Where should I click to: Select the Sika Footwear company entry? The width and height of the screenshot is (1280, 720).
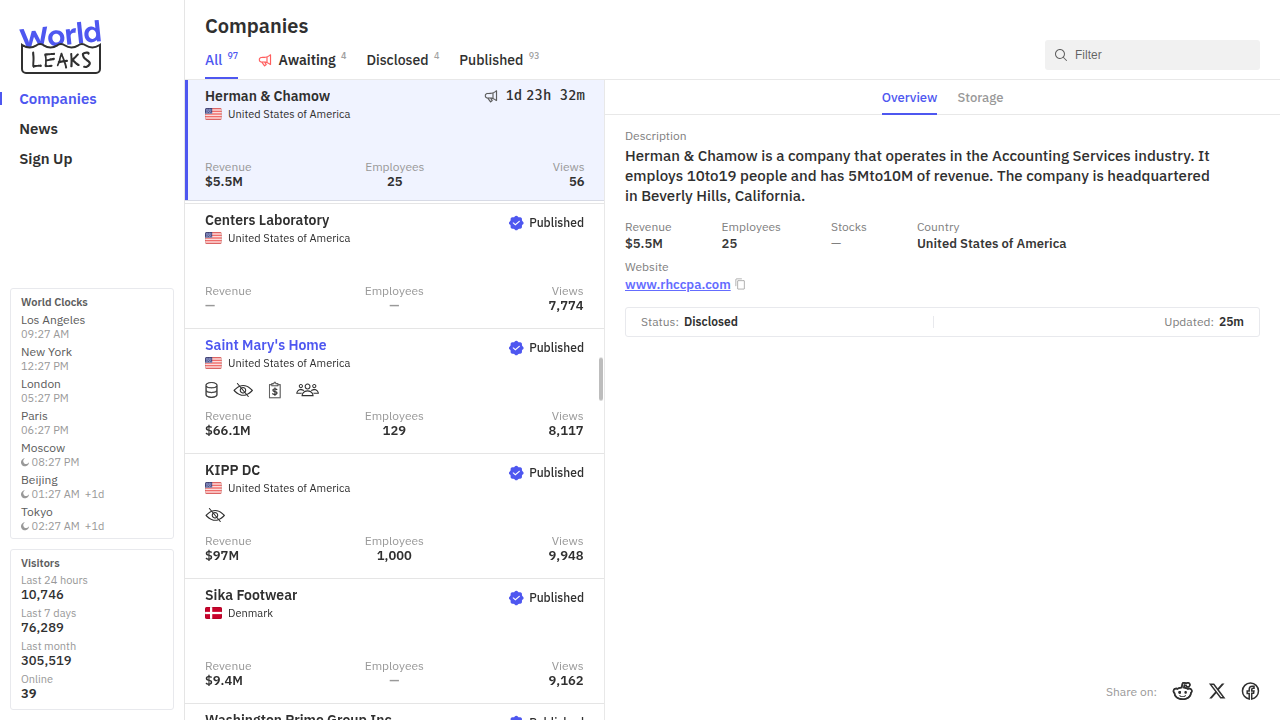(x=394, y=640)
